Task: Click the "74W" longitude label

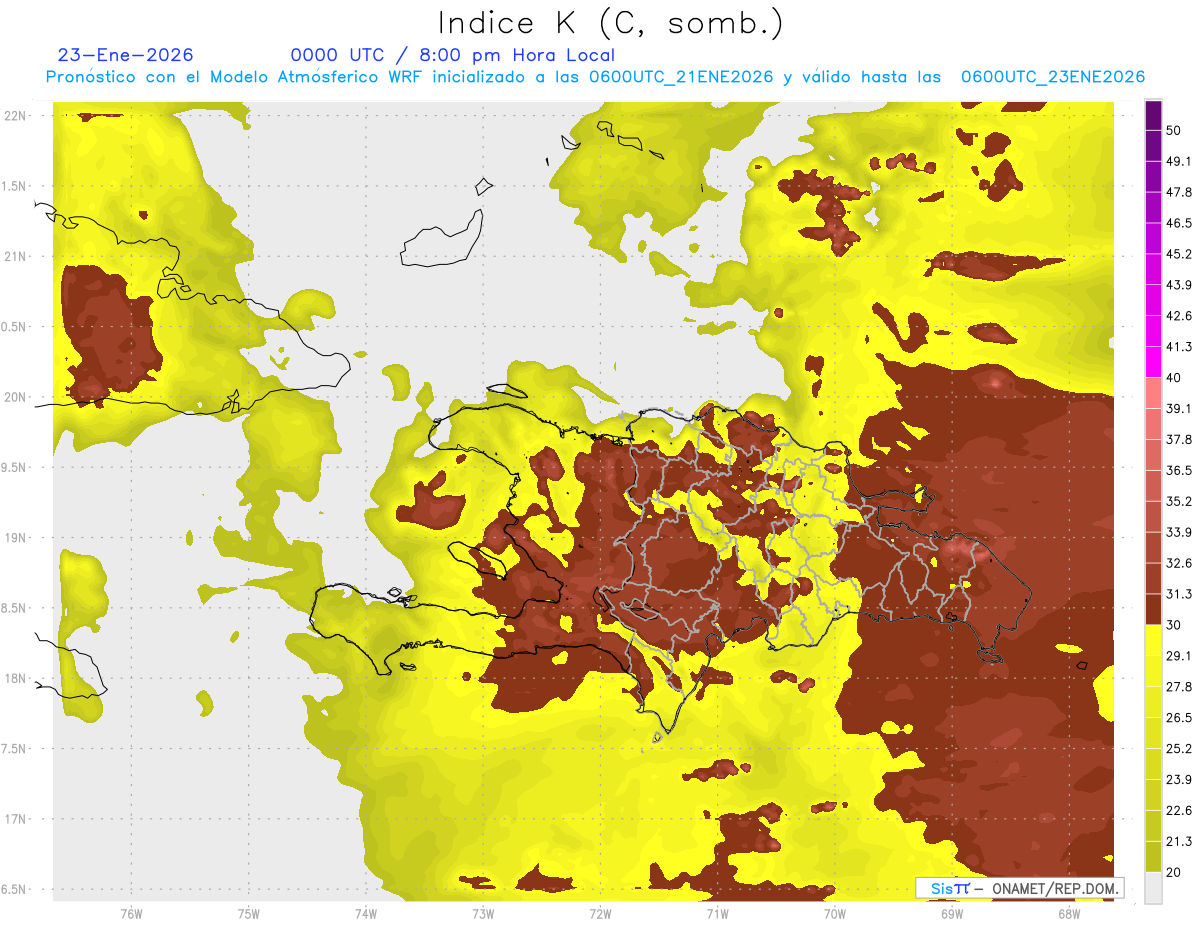Action: (x=366, y=913)
